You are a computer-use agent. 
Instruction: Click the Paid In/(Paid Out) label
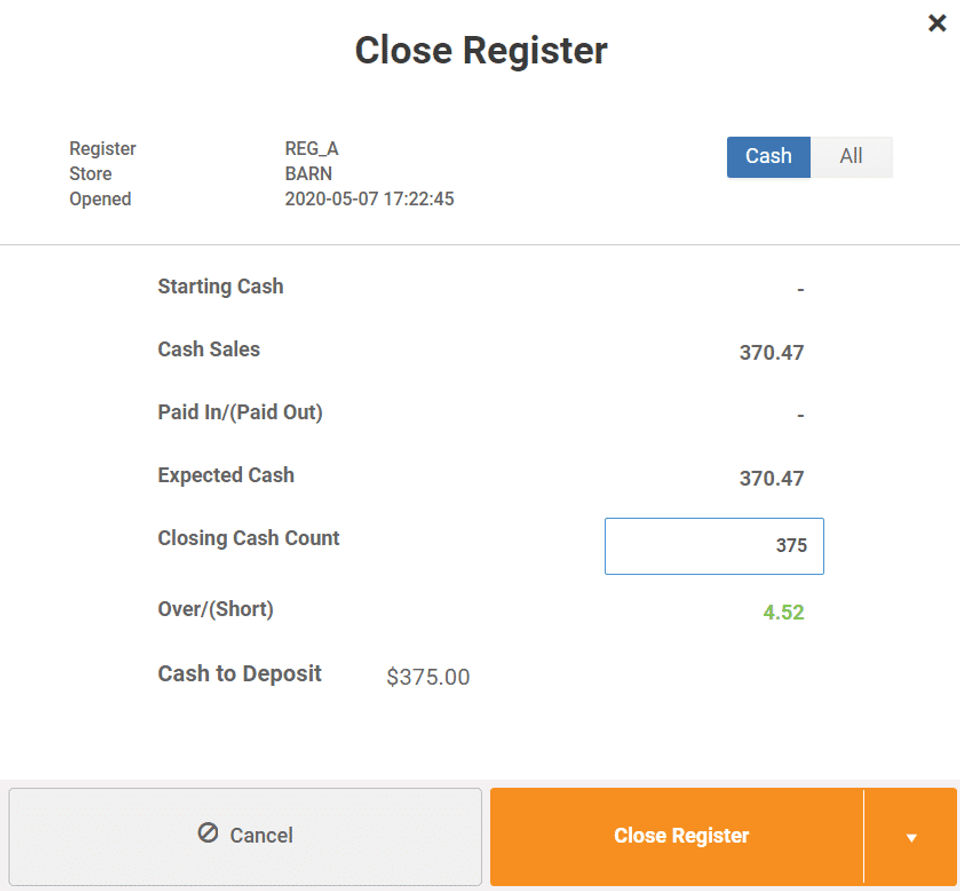pos(240,412)
